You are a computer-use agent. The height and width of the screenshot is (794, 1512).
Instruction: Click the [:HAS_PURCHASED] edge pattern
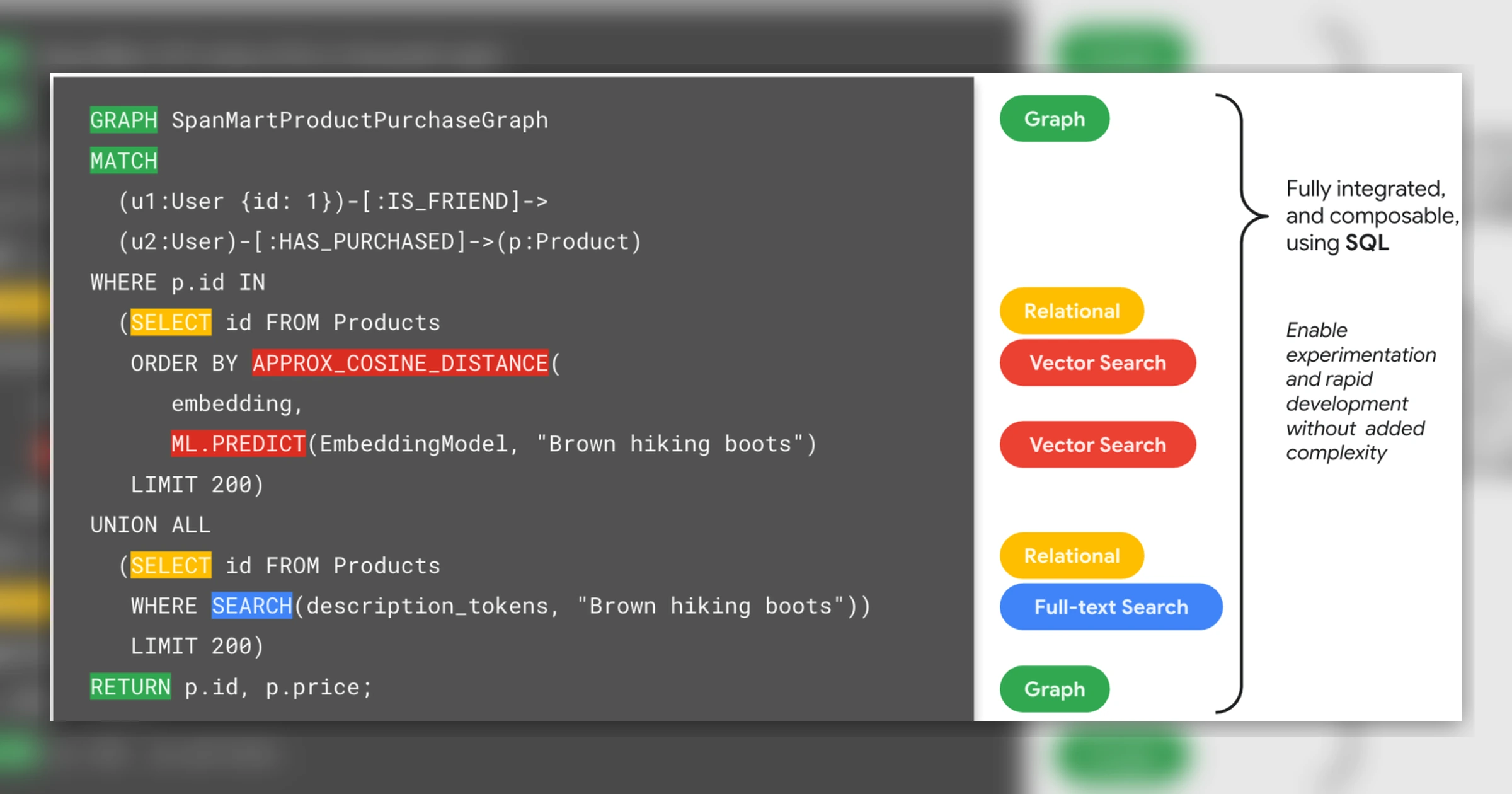(360, 241)
